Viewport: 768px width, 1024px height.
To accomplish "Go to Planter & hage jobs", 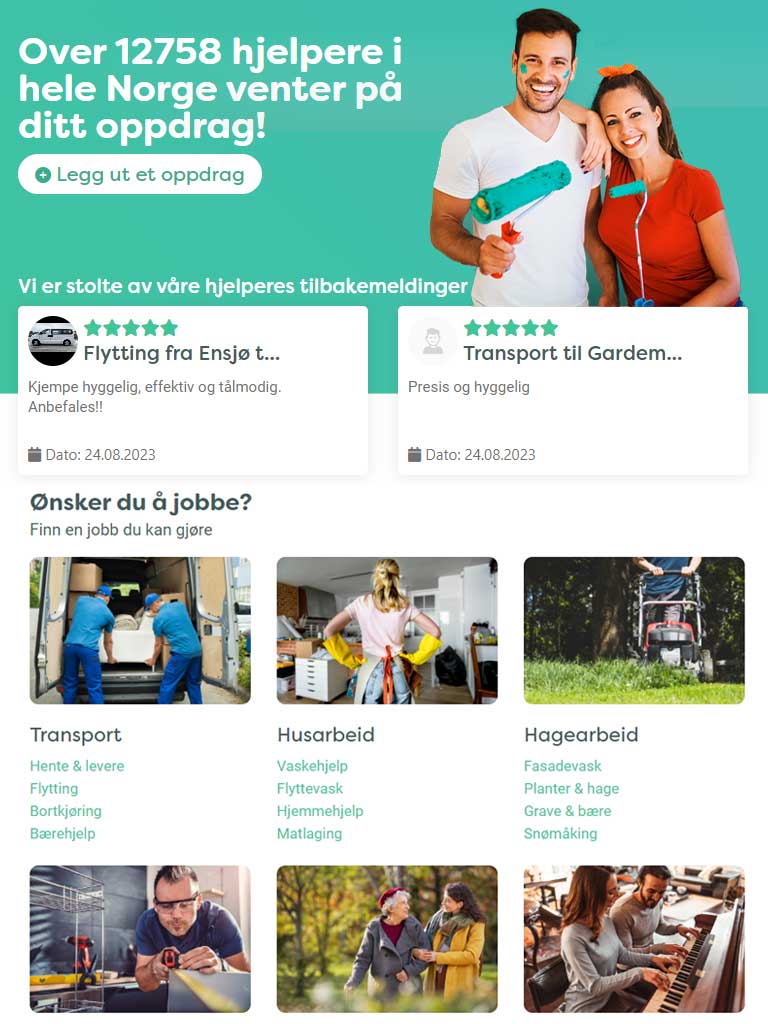I will coord(571,788).
